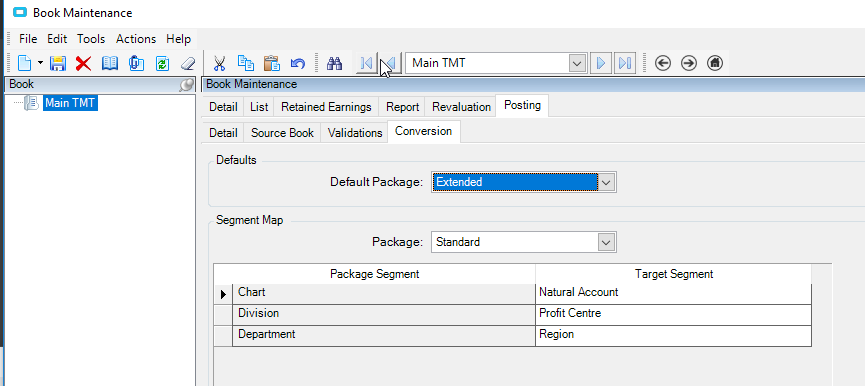Image resolution: width=865 pixels, height=386 pixels.
Task: Click the binoculars Find icon
Action: coord(335,63)
